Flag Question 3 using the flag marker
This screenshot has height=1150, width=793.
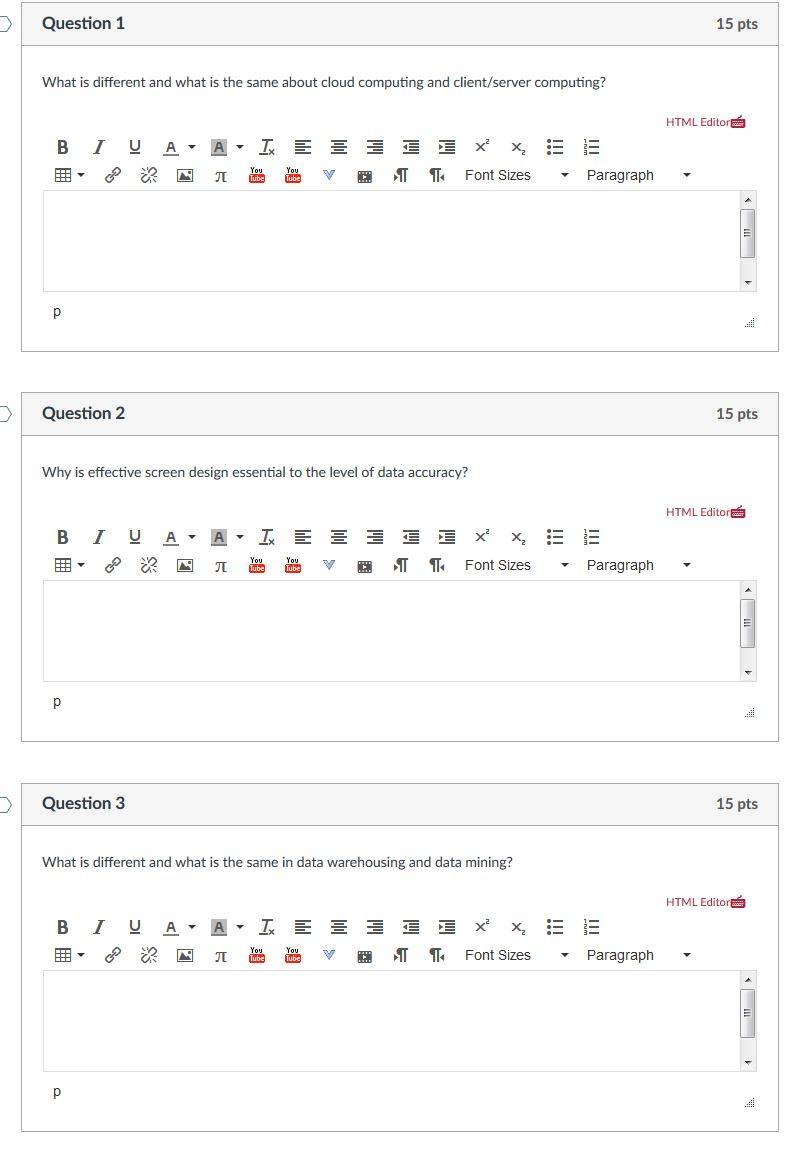(5, 805)
